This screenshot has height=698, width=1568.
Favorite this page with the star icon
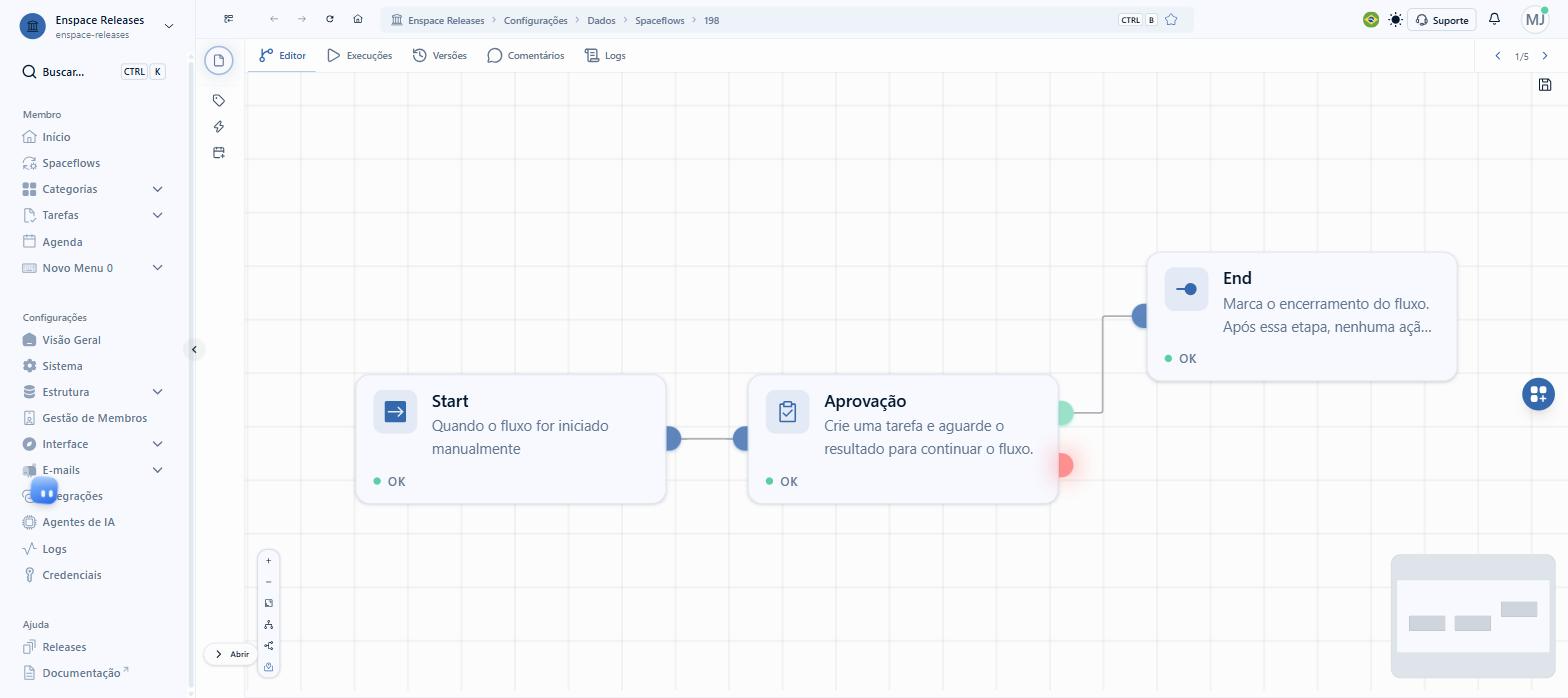1171,20
